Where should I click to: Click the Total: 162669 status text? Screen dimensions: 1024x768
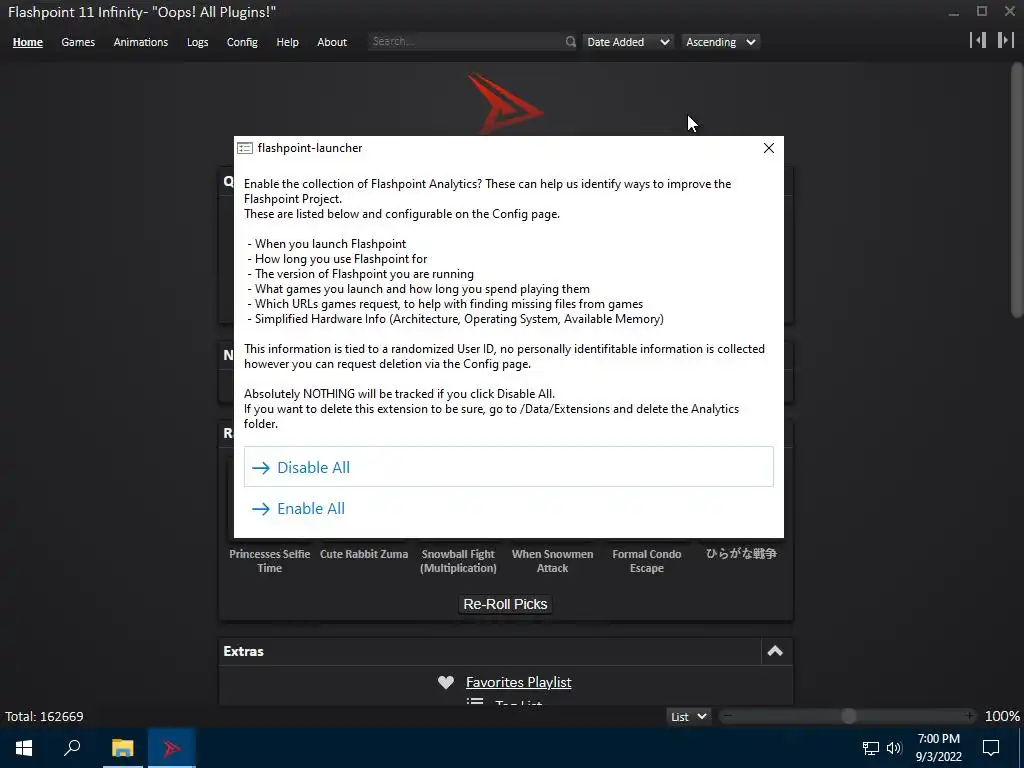(44, 716)
